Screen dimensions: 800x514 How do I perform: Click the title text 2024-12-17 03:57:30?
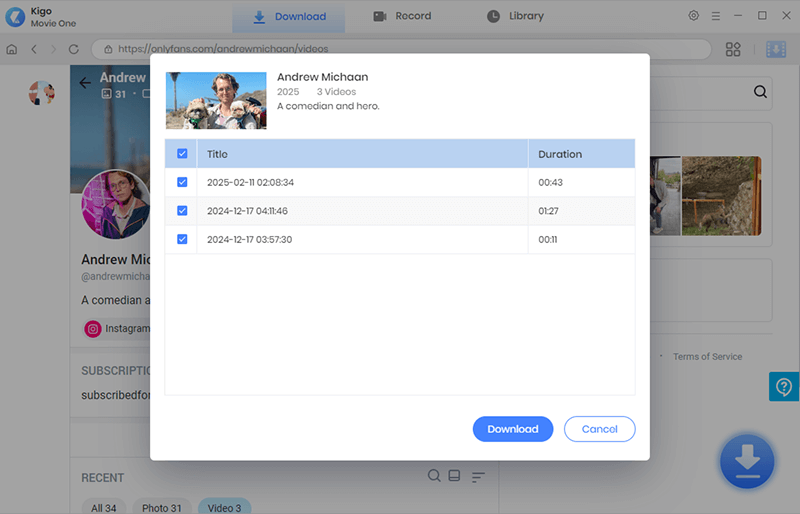click(x=249, y=240)
